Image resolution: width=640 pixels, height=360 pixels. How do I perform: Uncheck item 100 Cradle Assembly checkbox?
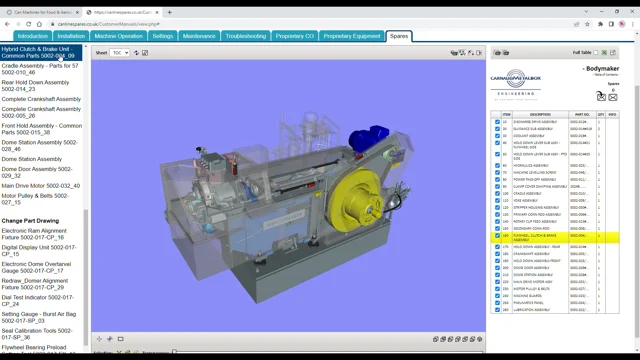497,193
